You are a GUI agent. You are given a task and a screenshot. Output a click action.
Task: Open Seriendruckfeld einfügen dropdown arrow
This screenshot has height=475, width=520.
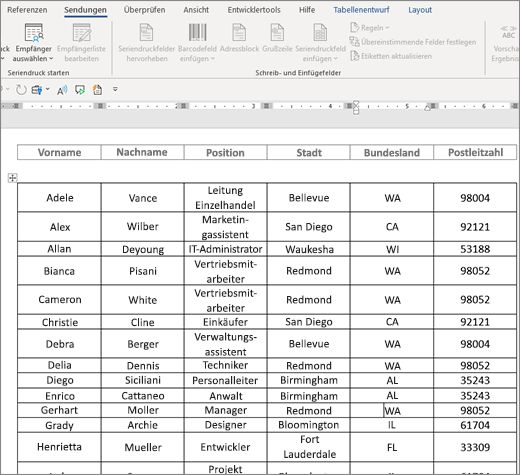(335, 59)
